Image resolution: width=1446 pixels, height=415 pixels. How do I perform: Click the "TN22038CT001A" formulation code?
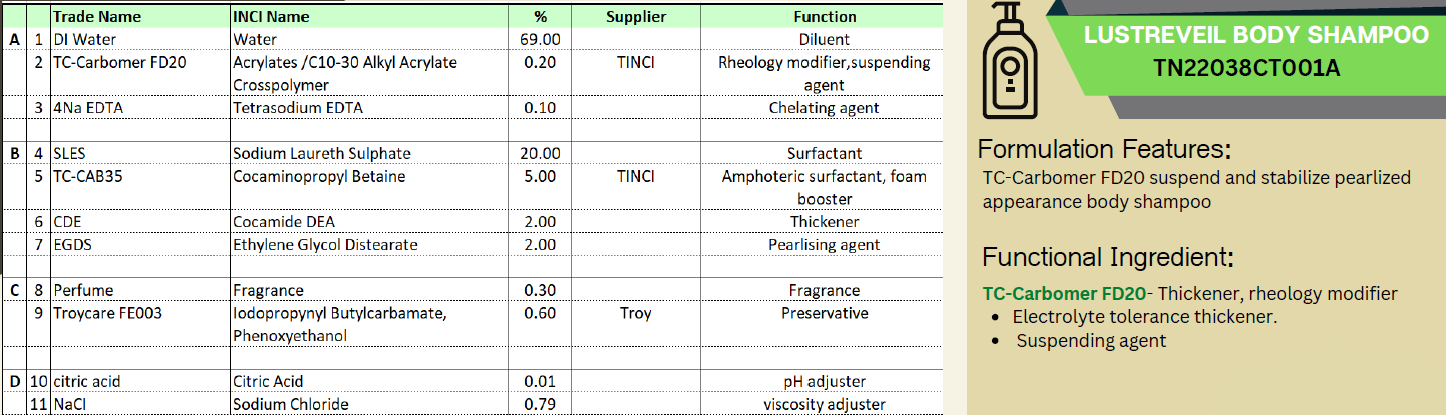[x=1246, y=69]
